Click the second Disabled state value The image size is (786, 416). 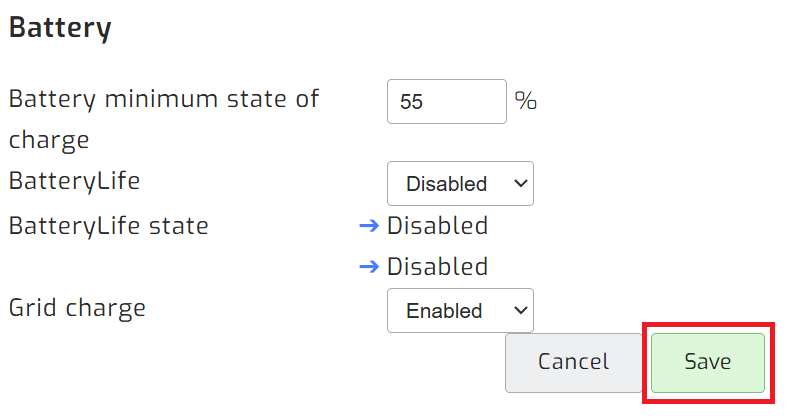437,267
